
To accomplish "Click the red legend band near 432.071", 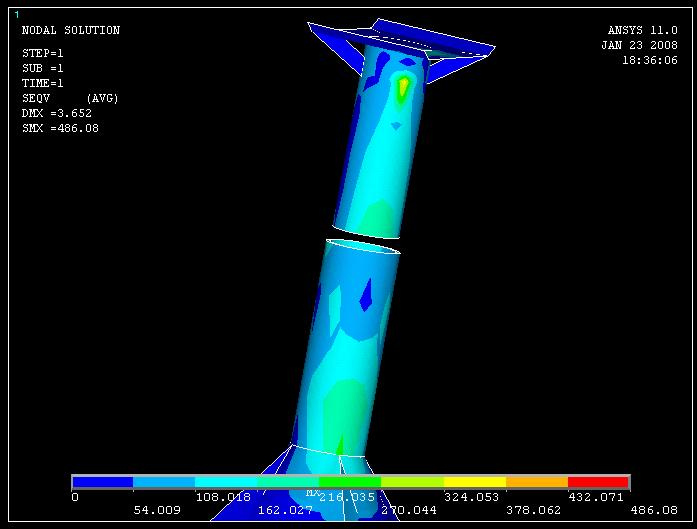I will [x=599, y=482].
